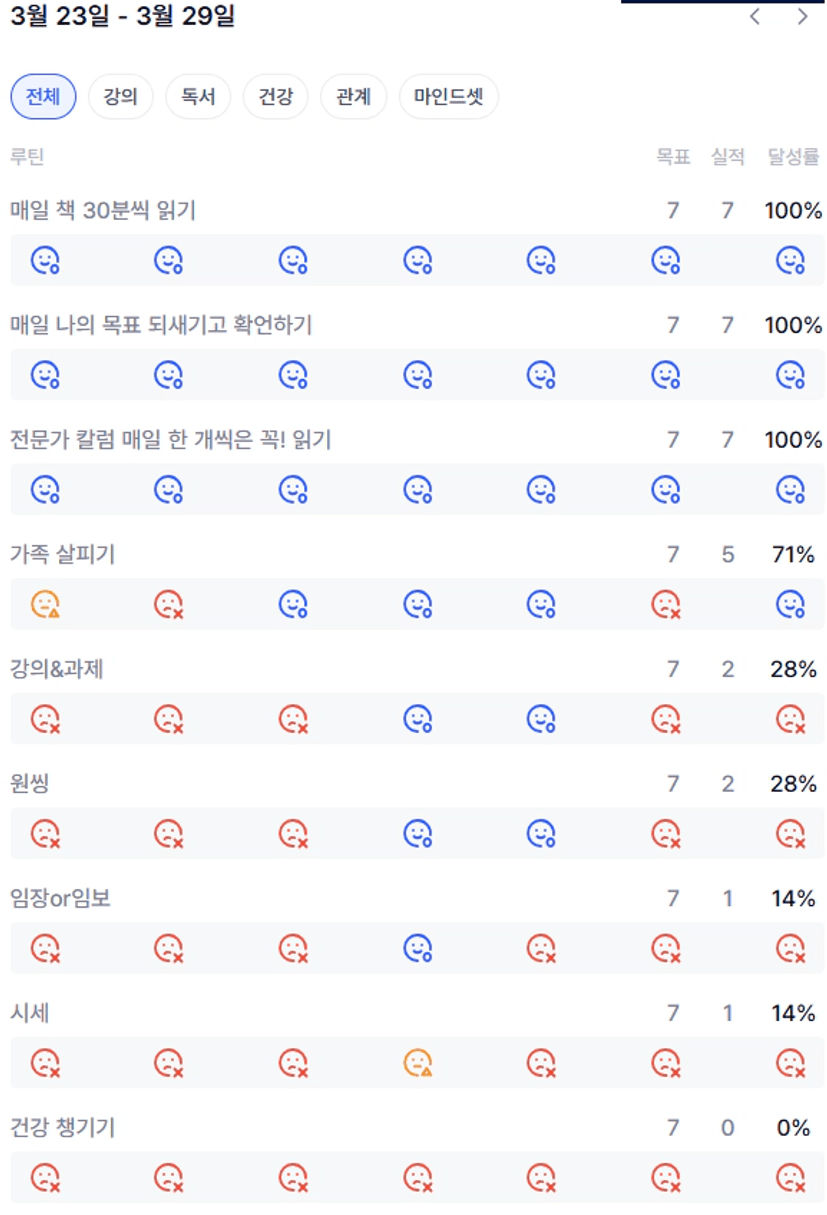This screenshot has height=1215, width=827.
Task: Click the 달성률 column header
Action: (x=793, y=156)
